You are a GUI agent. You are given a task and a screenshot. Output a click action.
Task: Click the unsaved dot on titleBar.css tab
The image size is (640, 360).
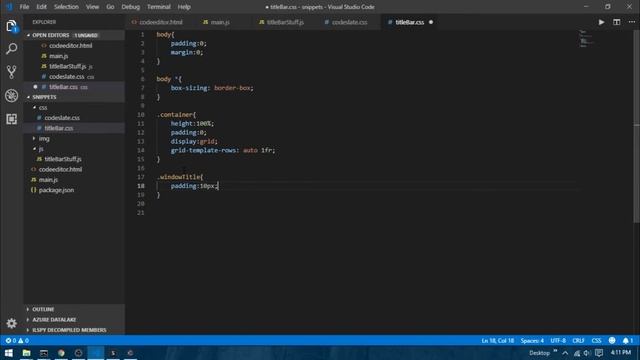click(431, 22)
